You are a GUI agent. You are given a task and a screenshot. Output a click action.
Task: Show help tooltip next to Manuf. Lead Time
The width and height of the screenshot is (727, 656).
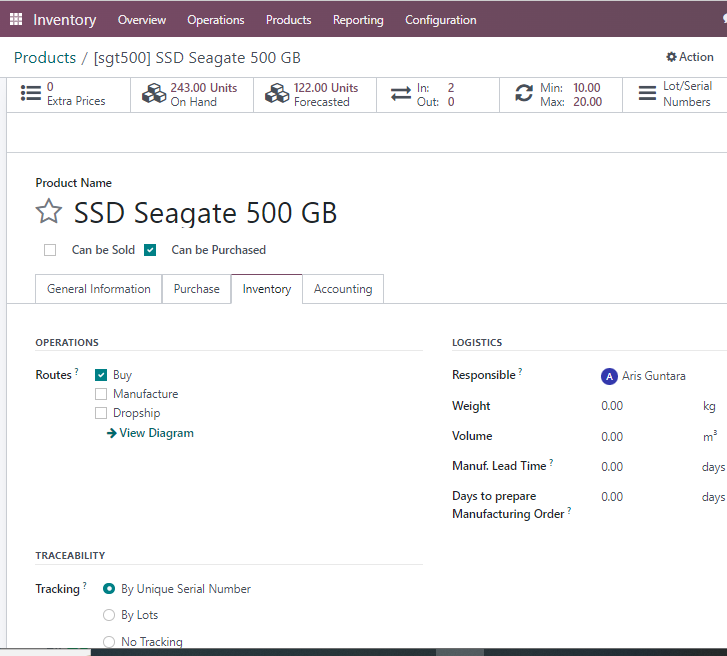551,462
